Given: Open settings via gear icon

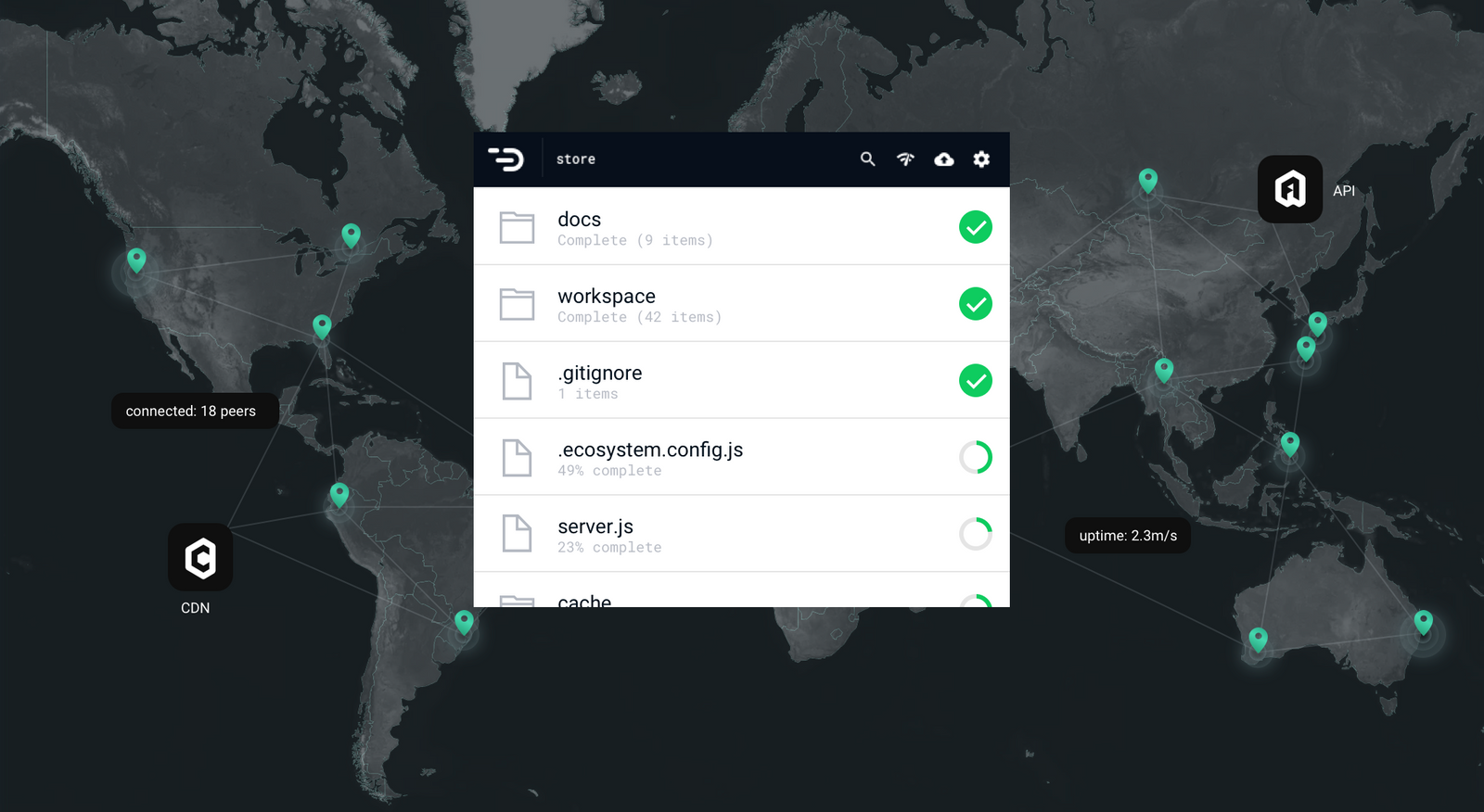Looking at the screenshot, I should (981, 159).
